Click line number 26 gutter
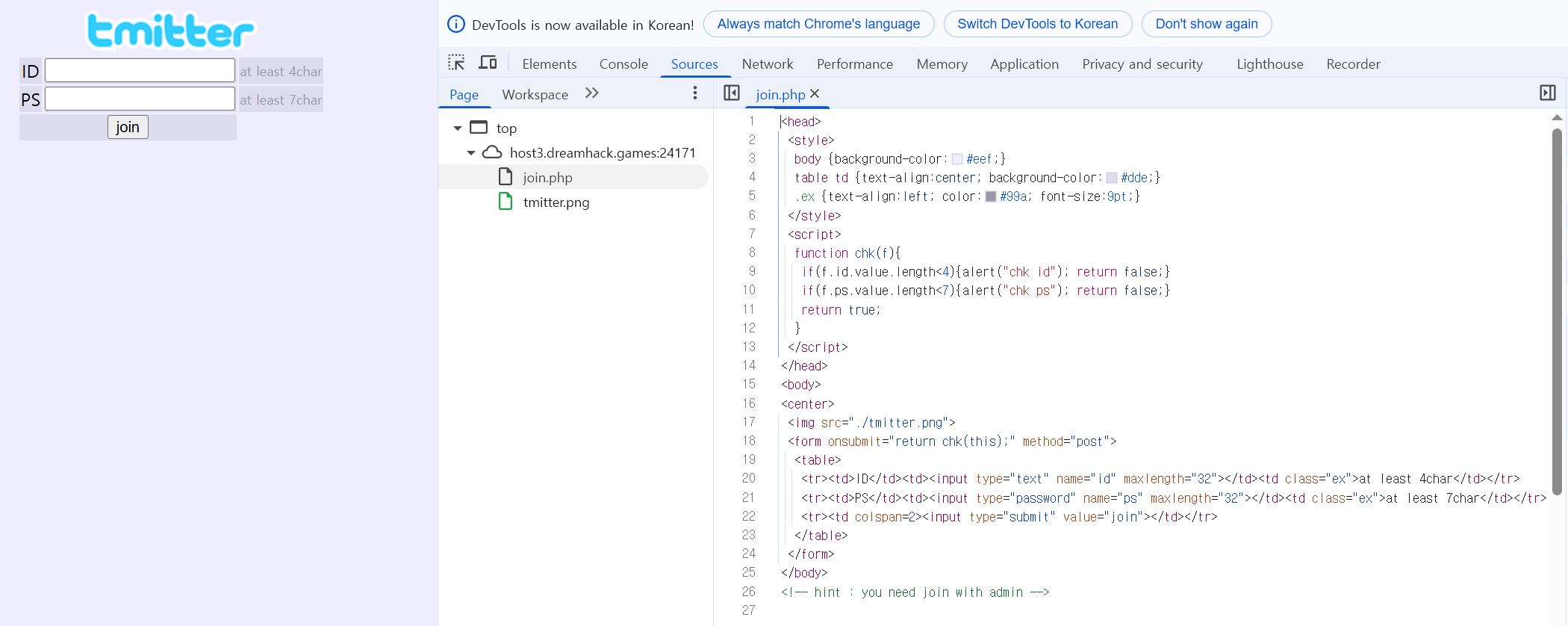 (x=748, y=592)
